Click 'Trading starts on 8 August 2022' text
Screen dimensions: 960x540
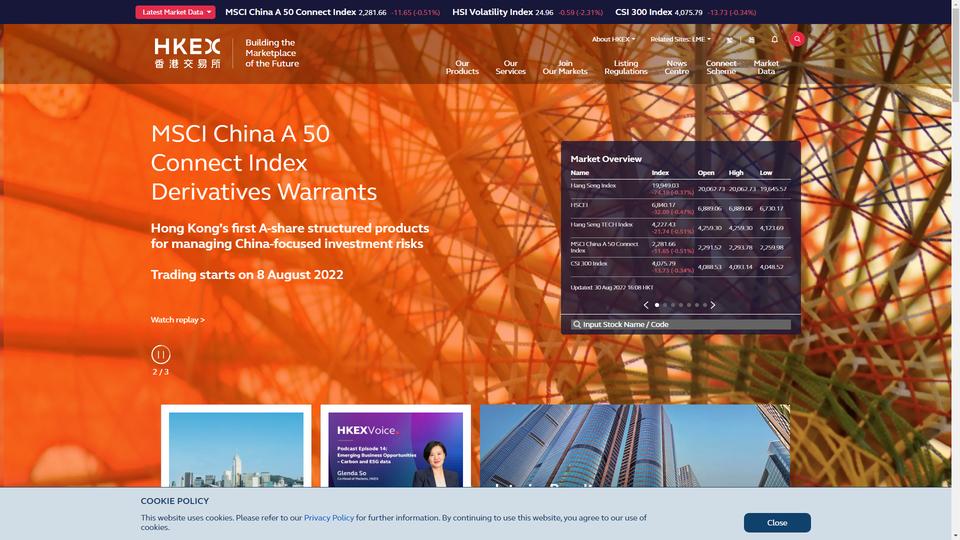(x=247, y=275)
